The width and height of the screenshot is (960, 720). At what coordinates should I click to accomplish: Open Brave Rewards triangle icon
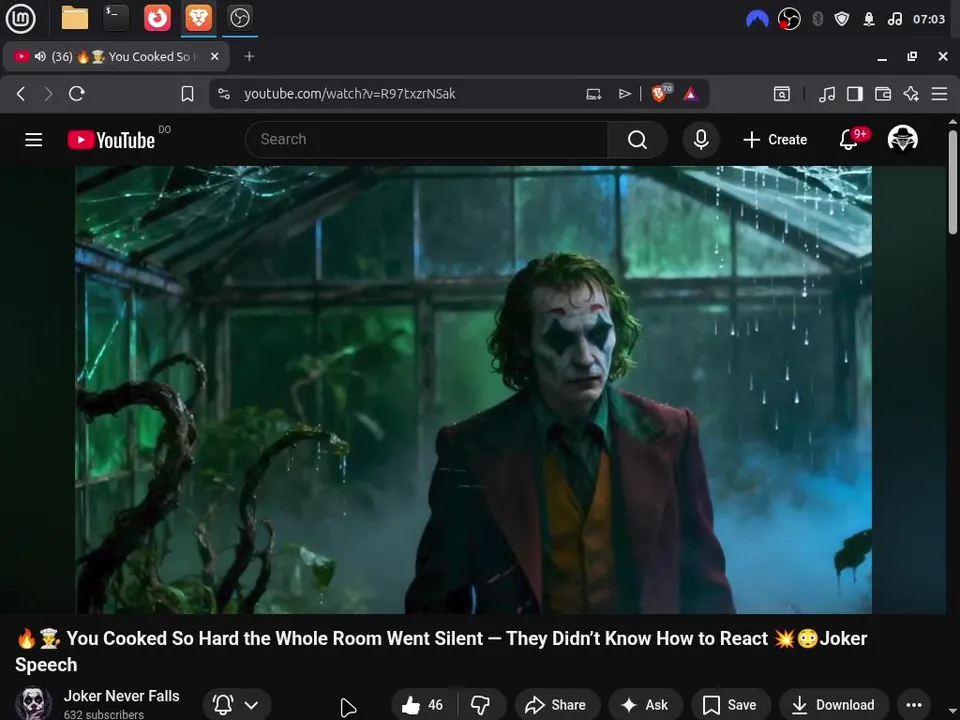(691, 94)
